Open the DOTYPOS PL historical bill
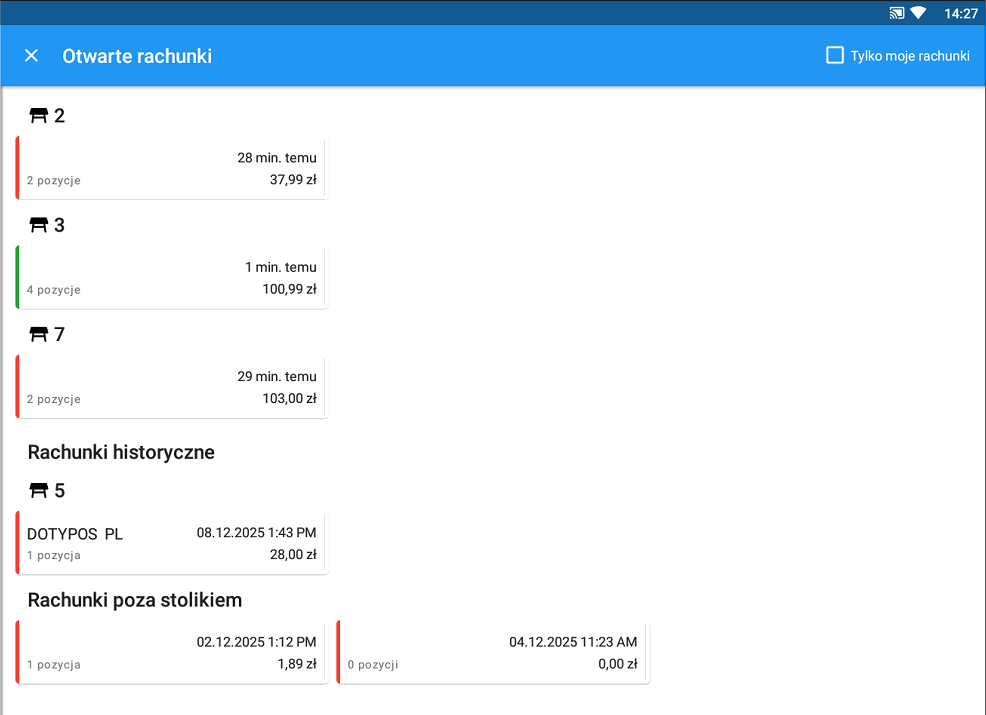The width and height of the screenshot is (986, 715). (x=172, y=544)
